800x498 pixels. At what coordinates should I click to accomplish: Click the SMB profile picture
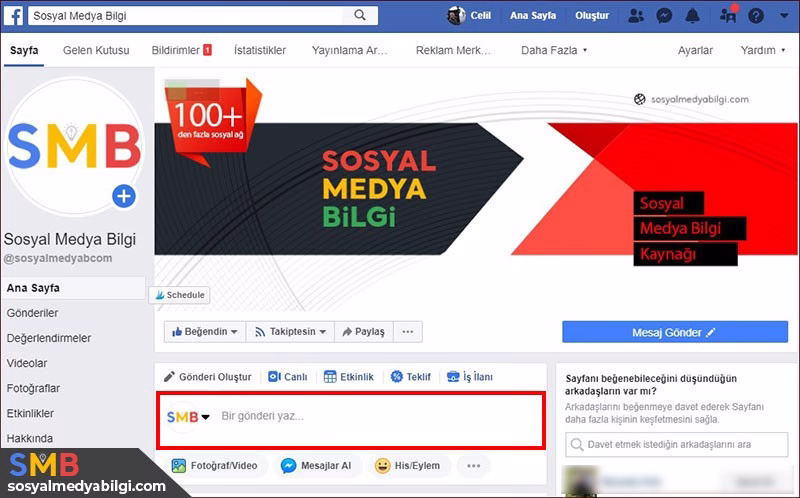(x=74, y=147)
